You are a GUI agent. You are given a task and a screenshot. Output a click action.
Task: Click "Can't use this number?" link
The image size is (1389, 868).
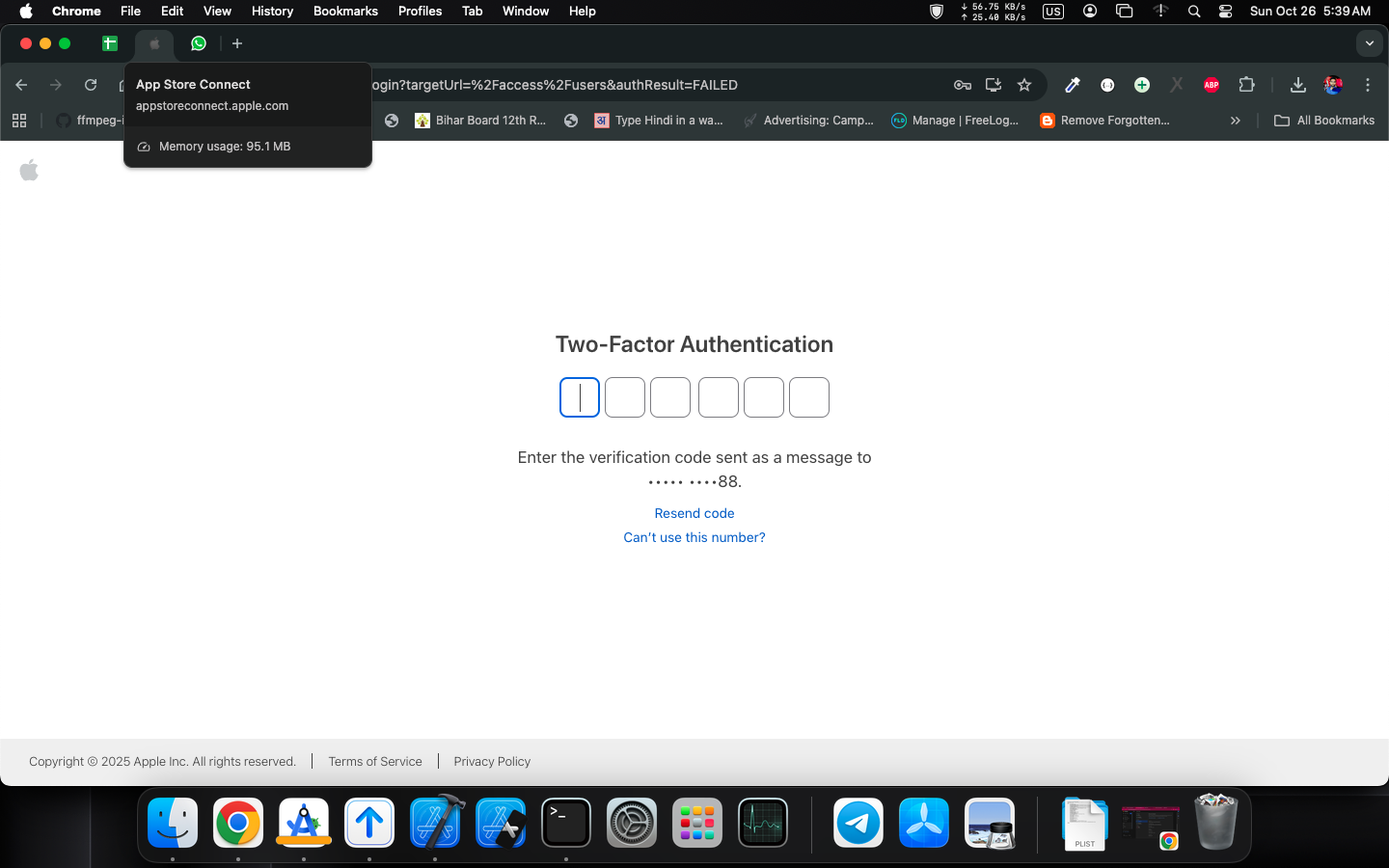pos(694,537)
